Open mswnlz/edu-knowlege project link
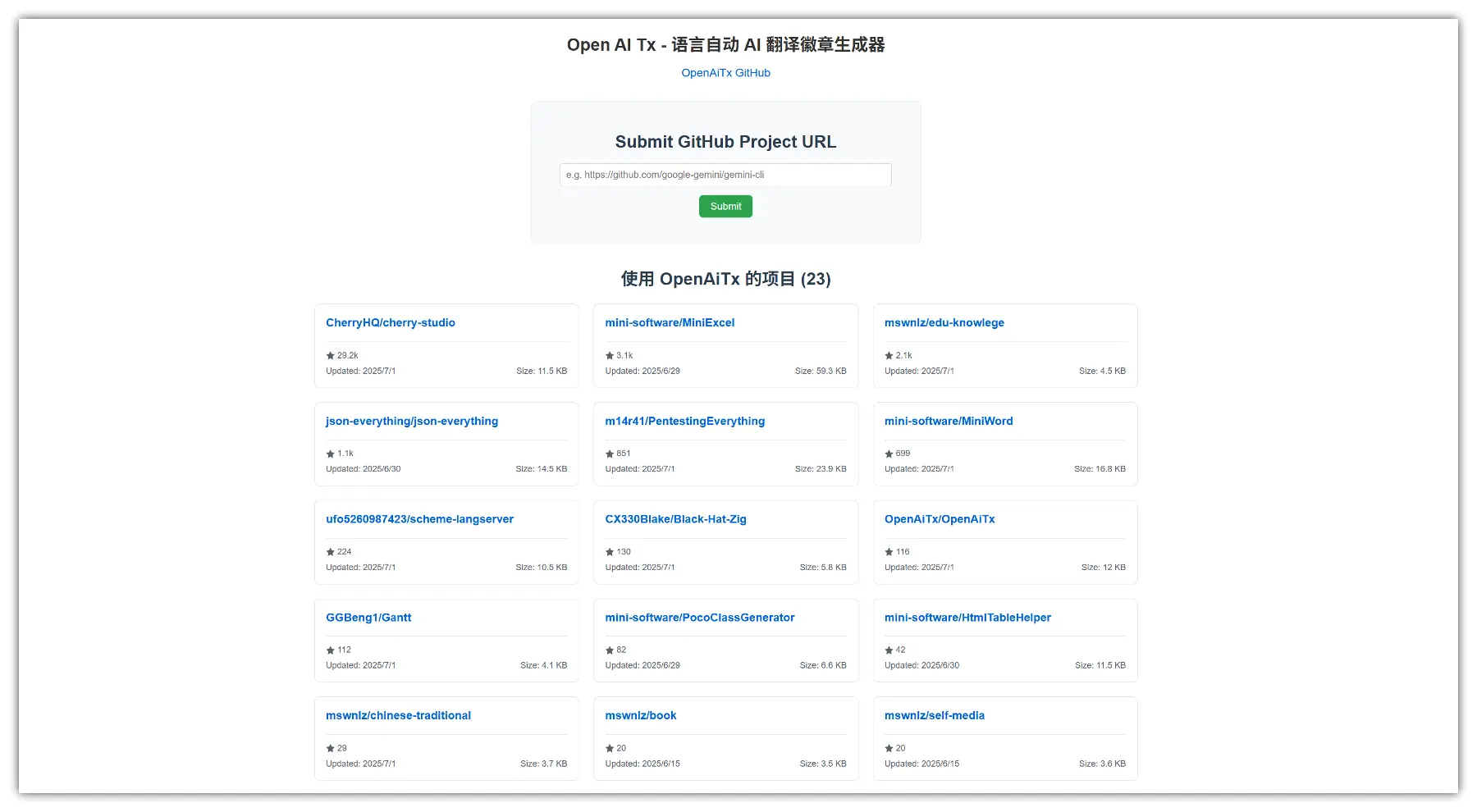This screenshot has height=812, width=1477. tap(944, 323)
